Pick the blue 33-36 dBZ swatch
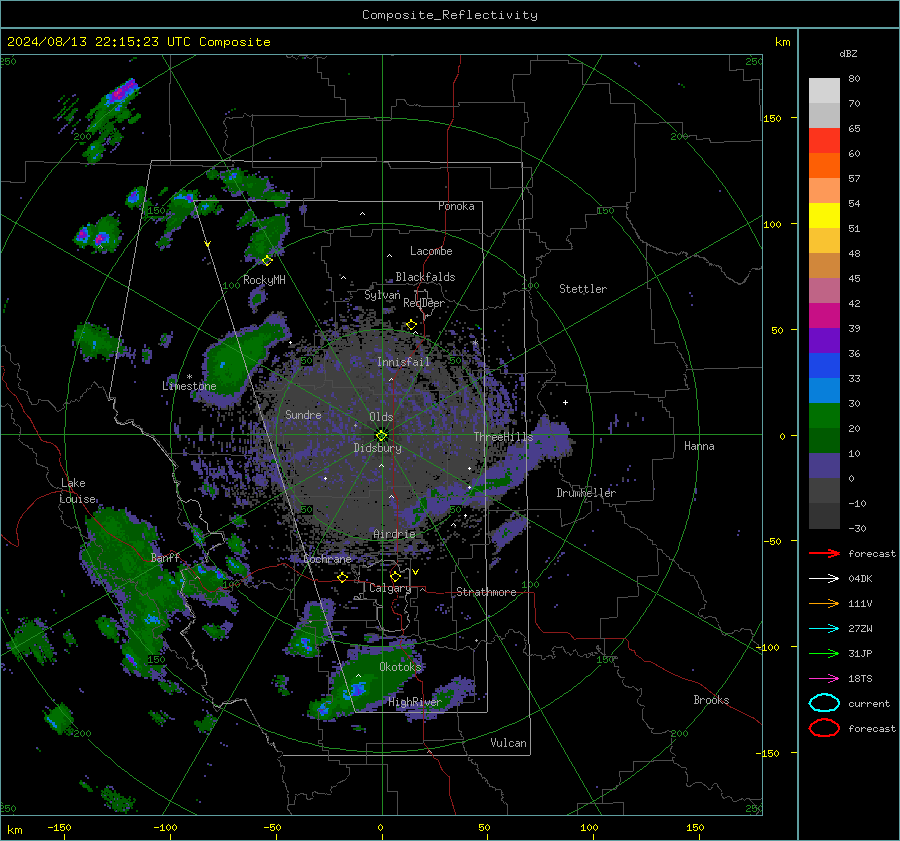This screenshot has height=841, width=900. pyautogui.click(x=824, y=366)
